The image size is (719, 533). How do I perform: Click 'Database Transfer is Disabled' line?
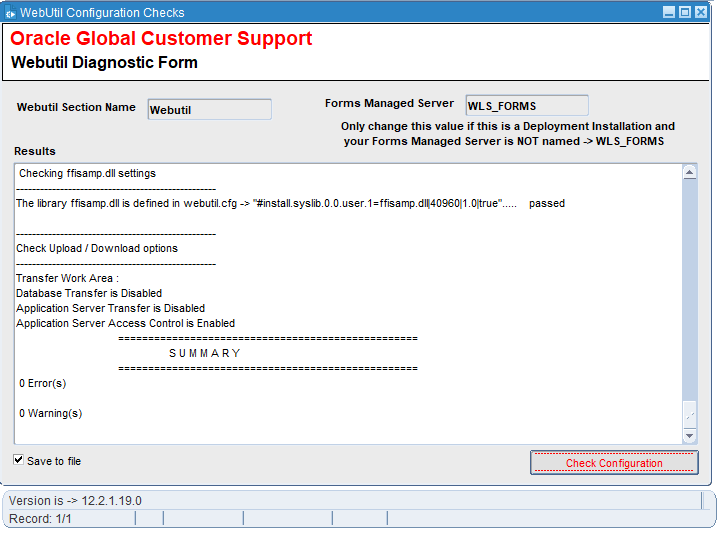(x=89, y=293)
